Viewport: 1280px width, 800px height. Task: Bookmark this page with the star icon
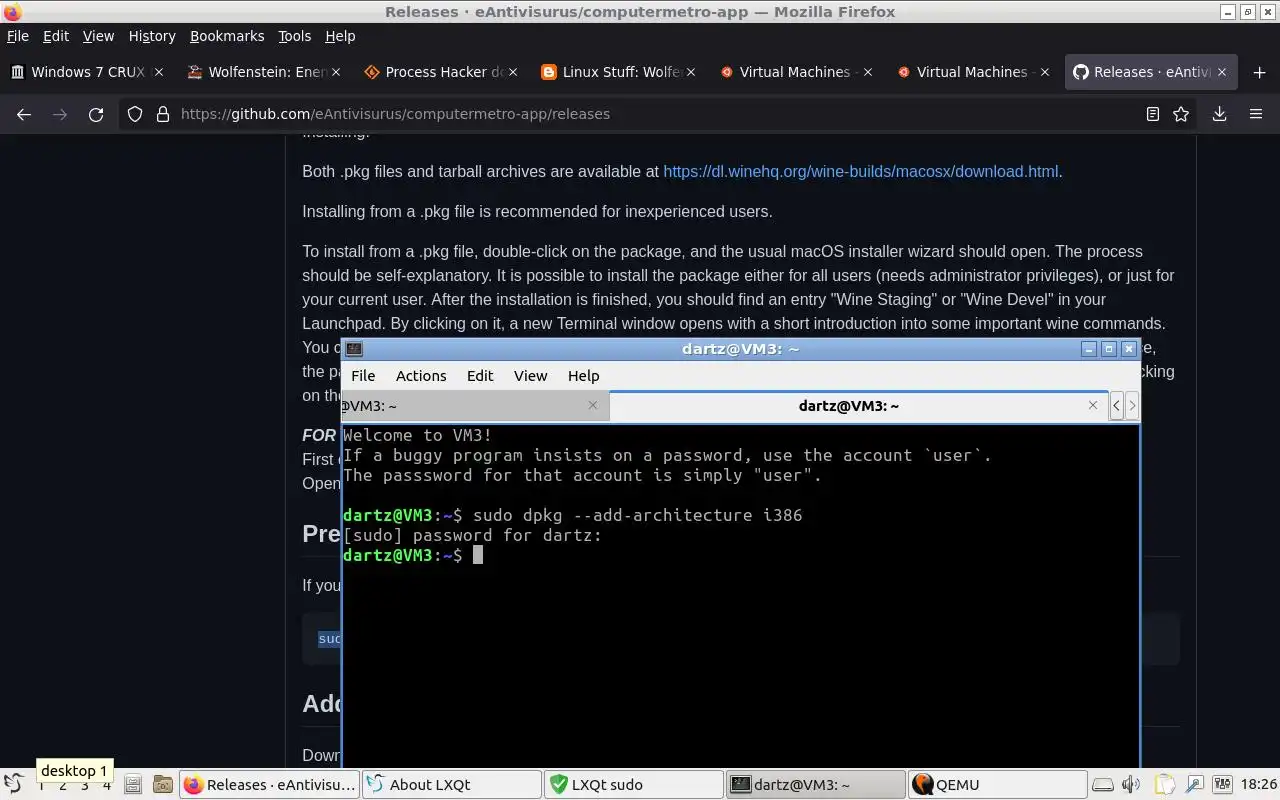1181,114
